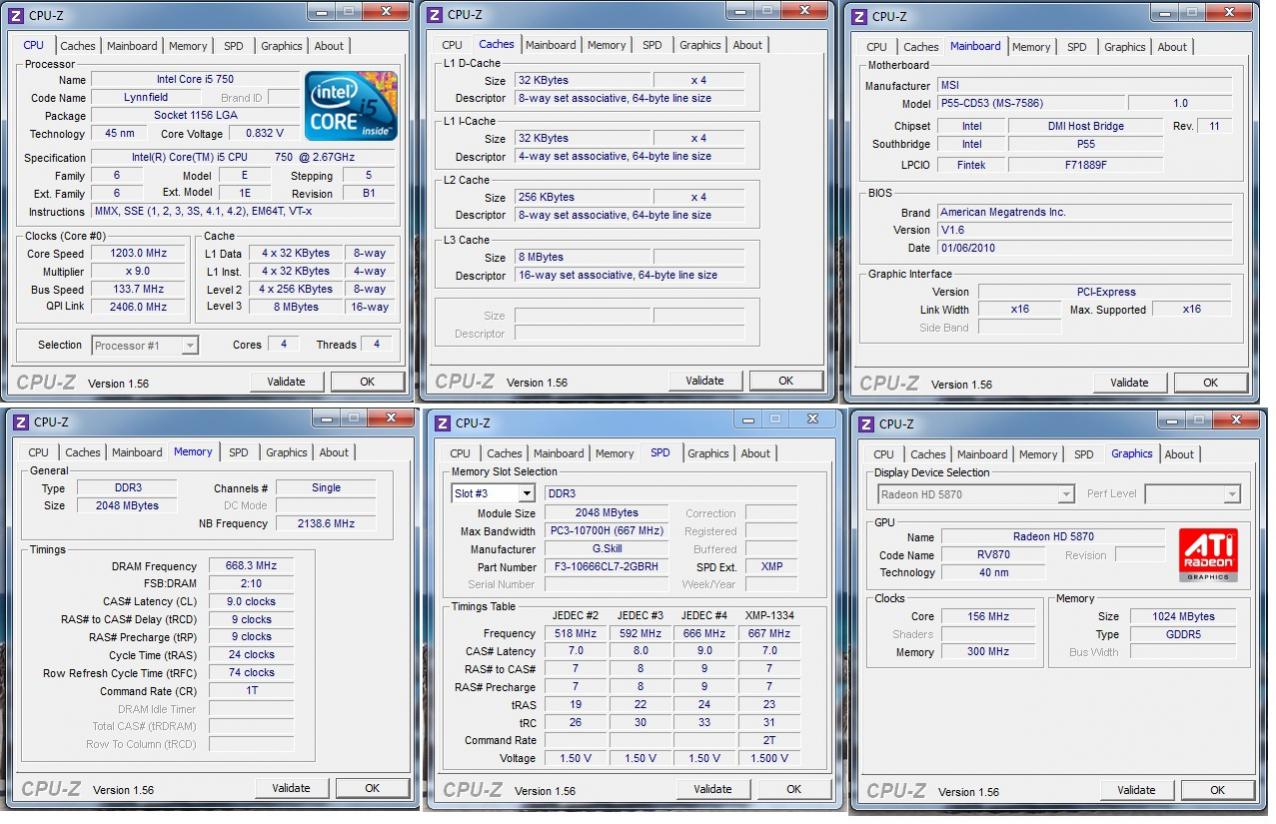Click Validate in the CPU window

tap(286, 381)
